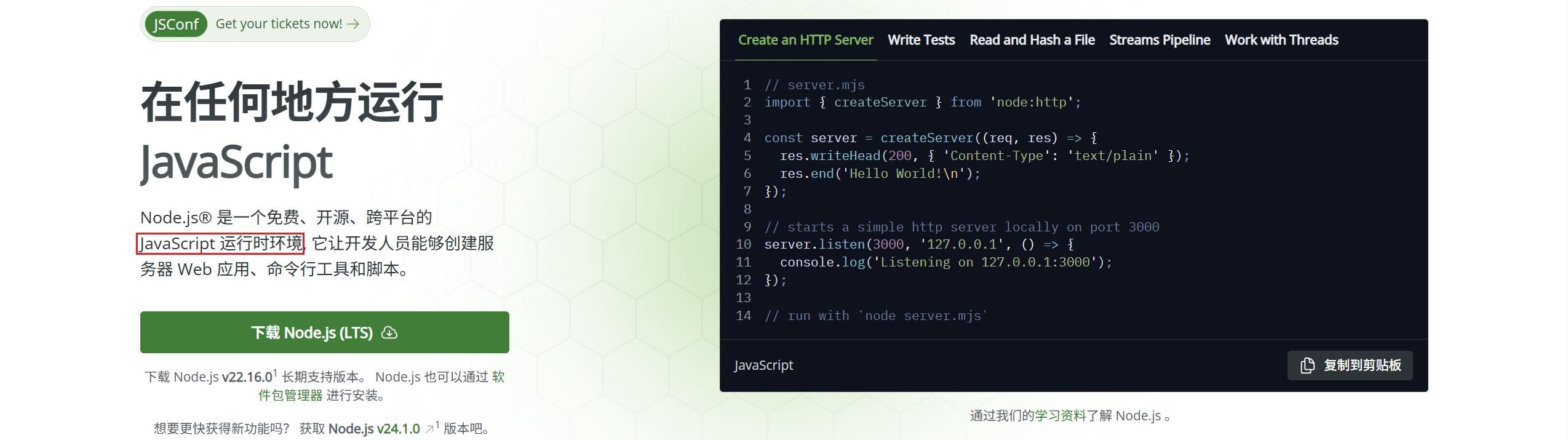Click the clipboard copy icon

click(1308, 366)
